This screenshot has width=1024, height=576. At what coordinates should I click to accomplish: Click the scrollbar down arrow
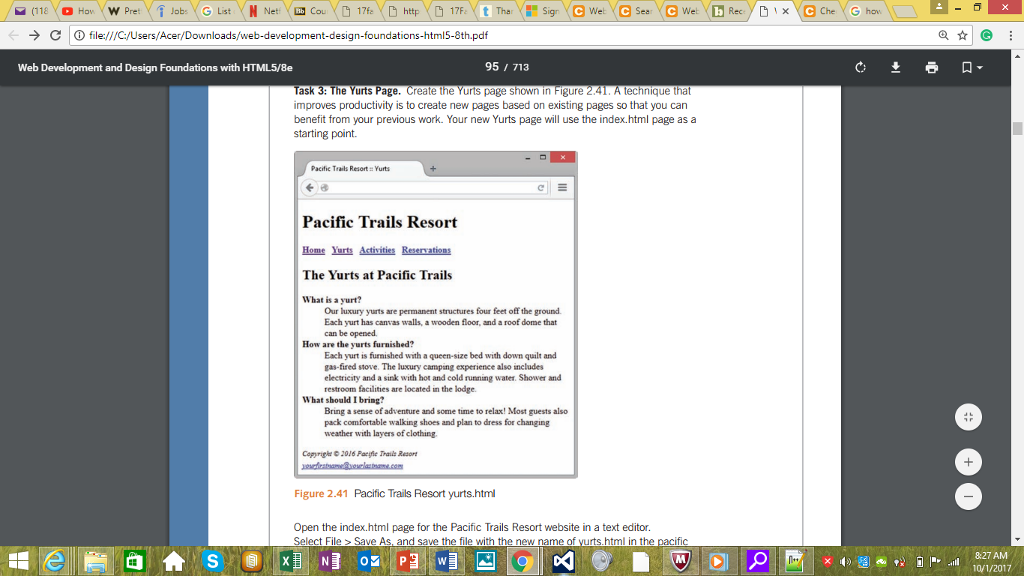click(x=1017, y=540)
